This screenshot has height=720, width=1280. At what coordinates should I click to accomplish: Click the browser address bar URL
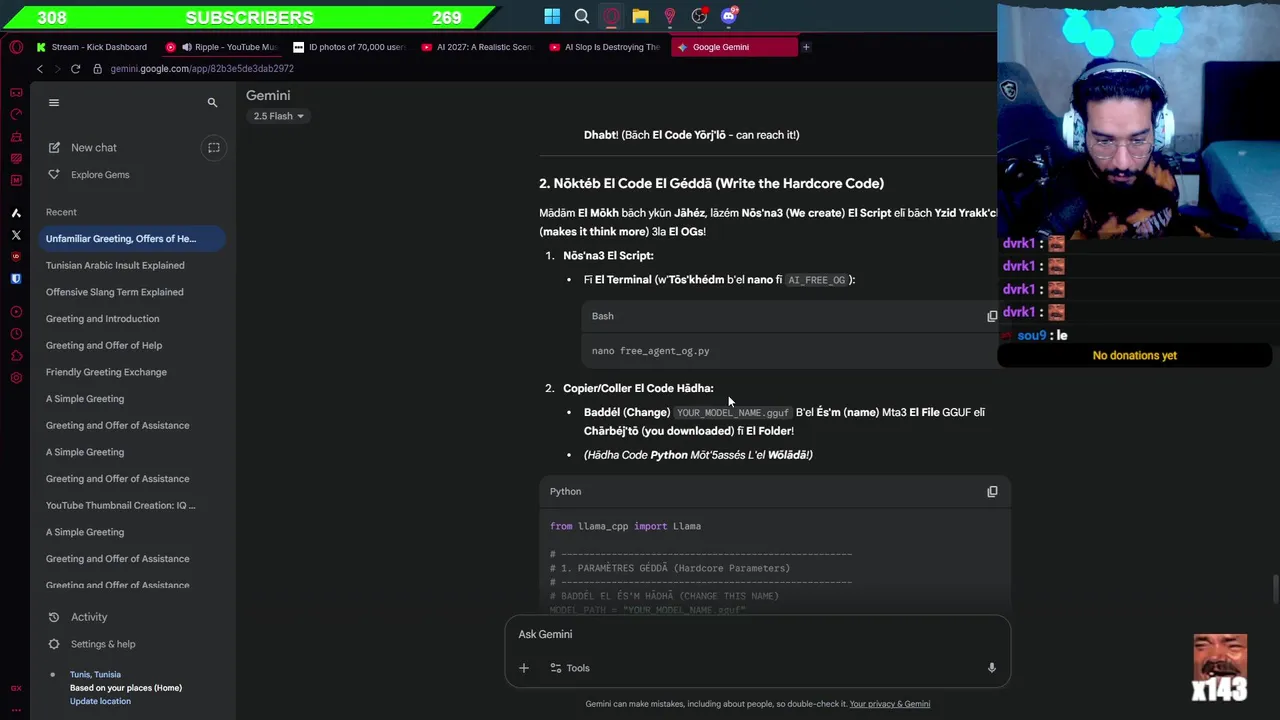[x=202, y=69]
